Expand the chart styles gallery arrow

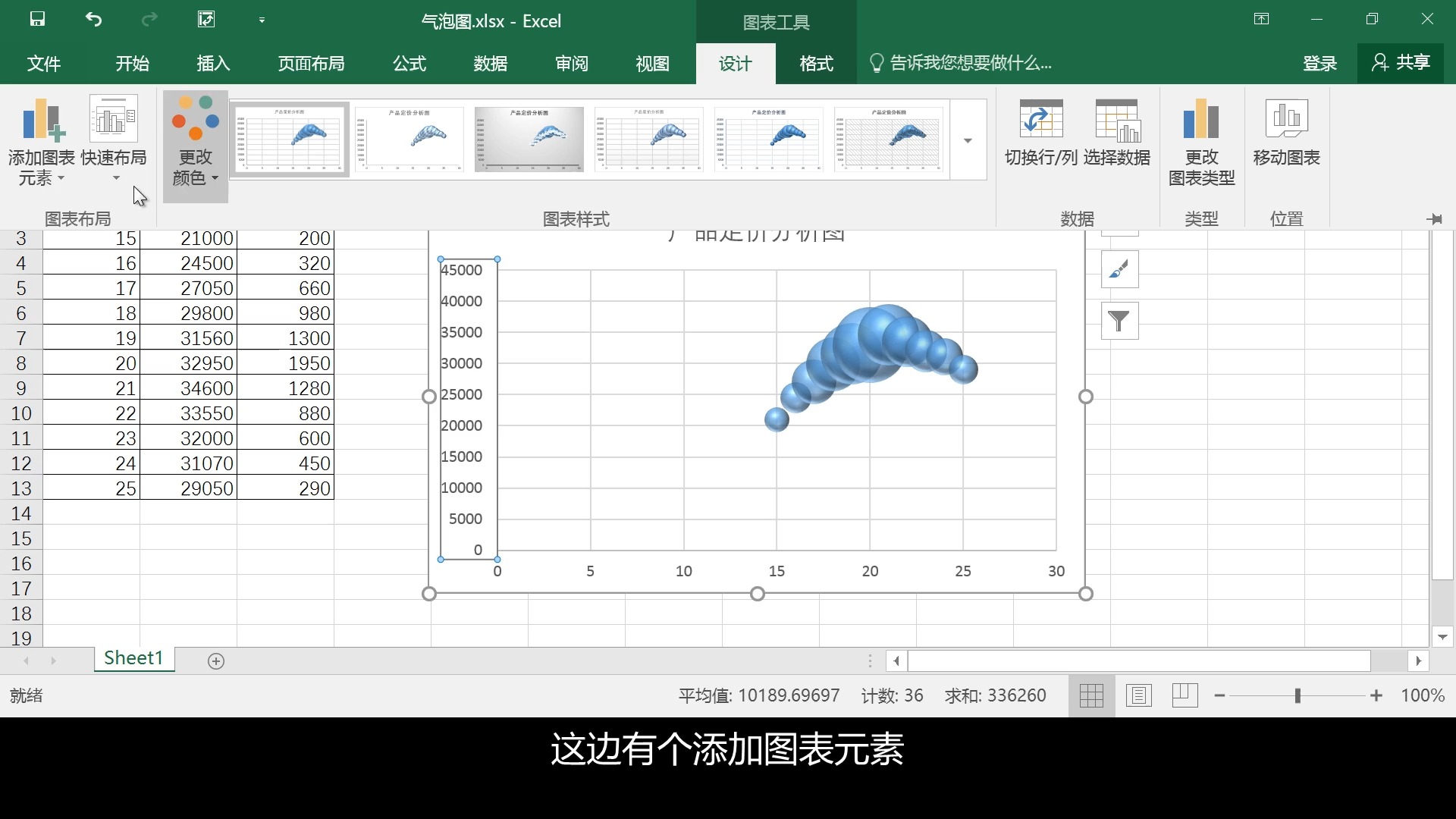tap(968, 140)
